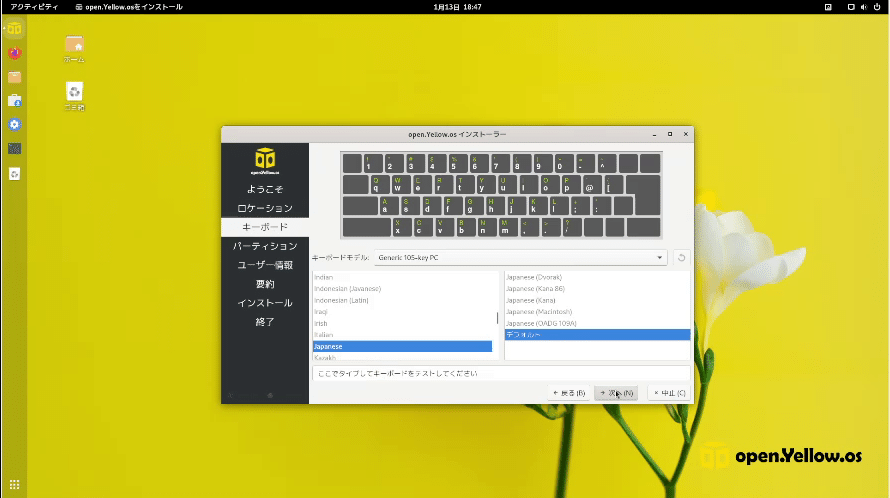Open the Files manager from the dock
Image resolution: width=890 pixels, height=498 pixels.
click(14, 77)
